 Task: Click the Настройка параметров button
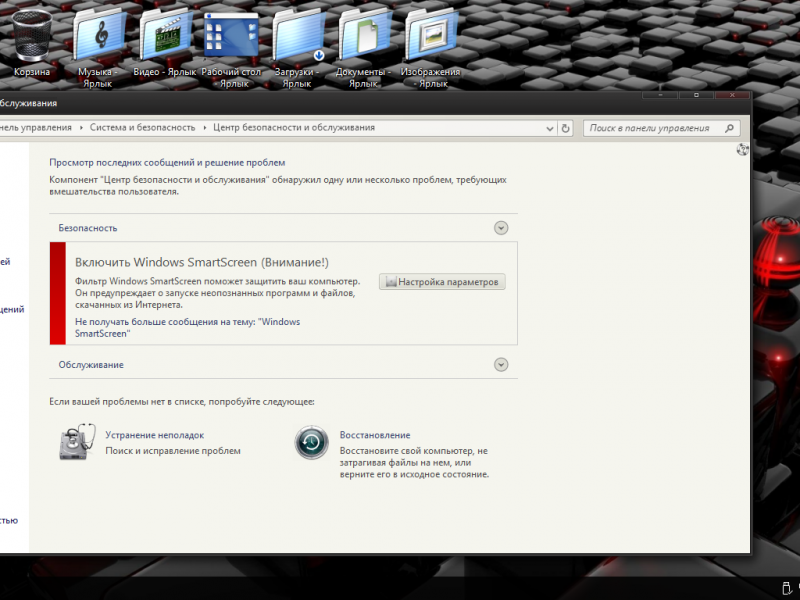tap(442, 282)
